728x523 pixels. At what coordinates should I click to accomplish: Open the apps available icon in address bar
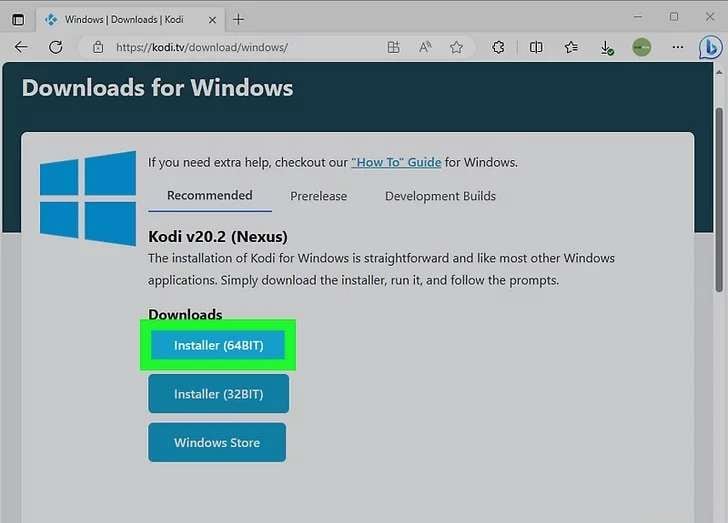(393, 47)
